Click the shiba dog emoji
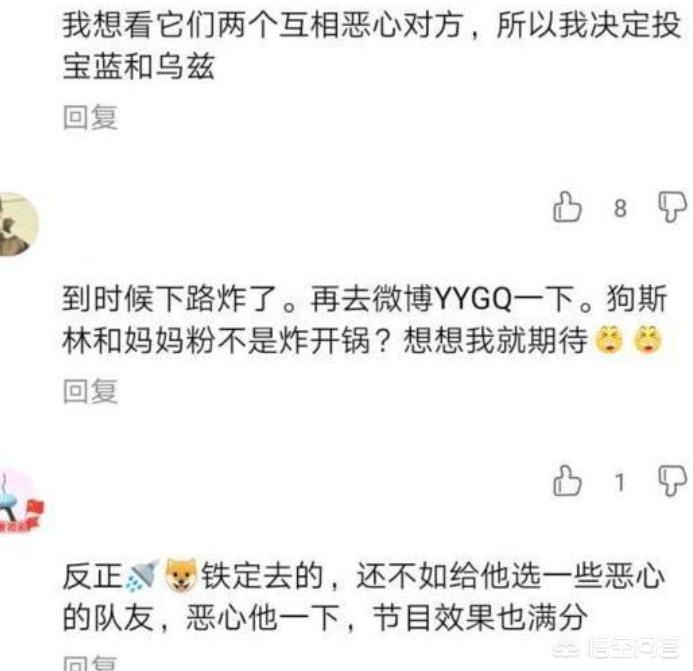Screen dimensions: 693x671 tap(180, 575)
